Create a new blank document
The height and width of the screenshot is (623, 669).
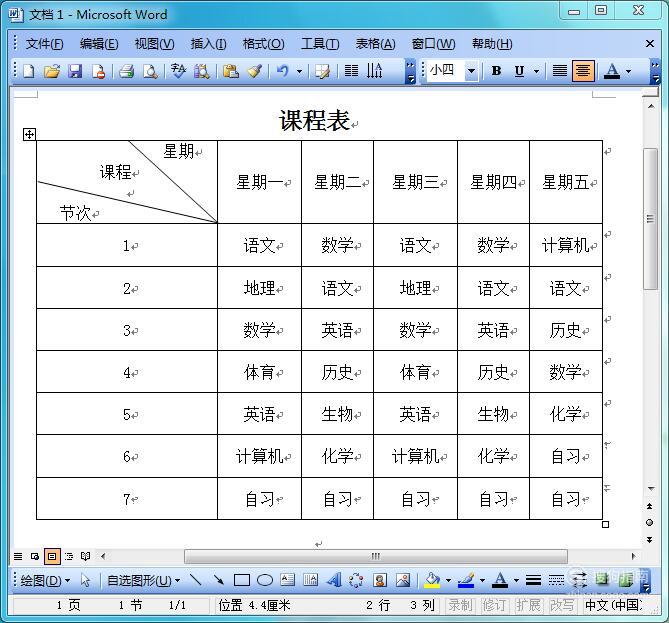28,71
